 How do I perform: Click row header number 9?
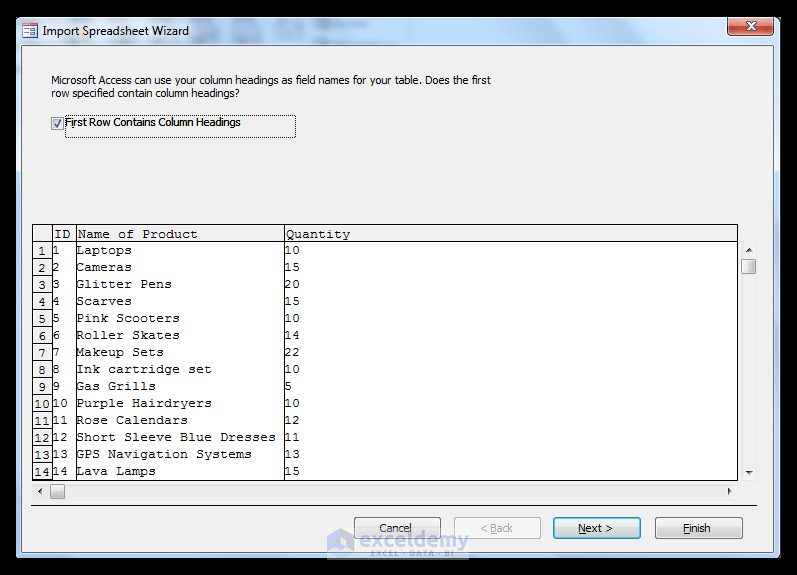coord(42,387)
